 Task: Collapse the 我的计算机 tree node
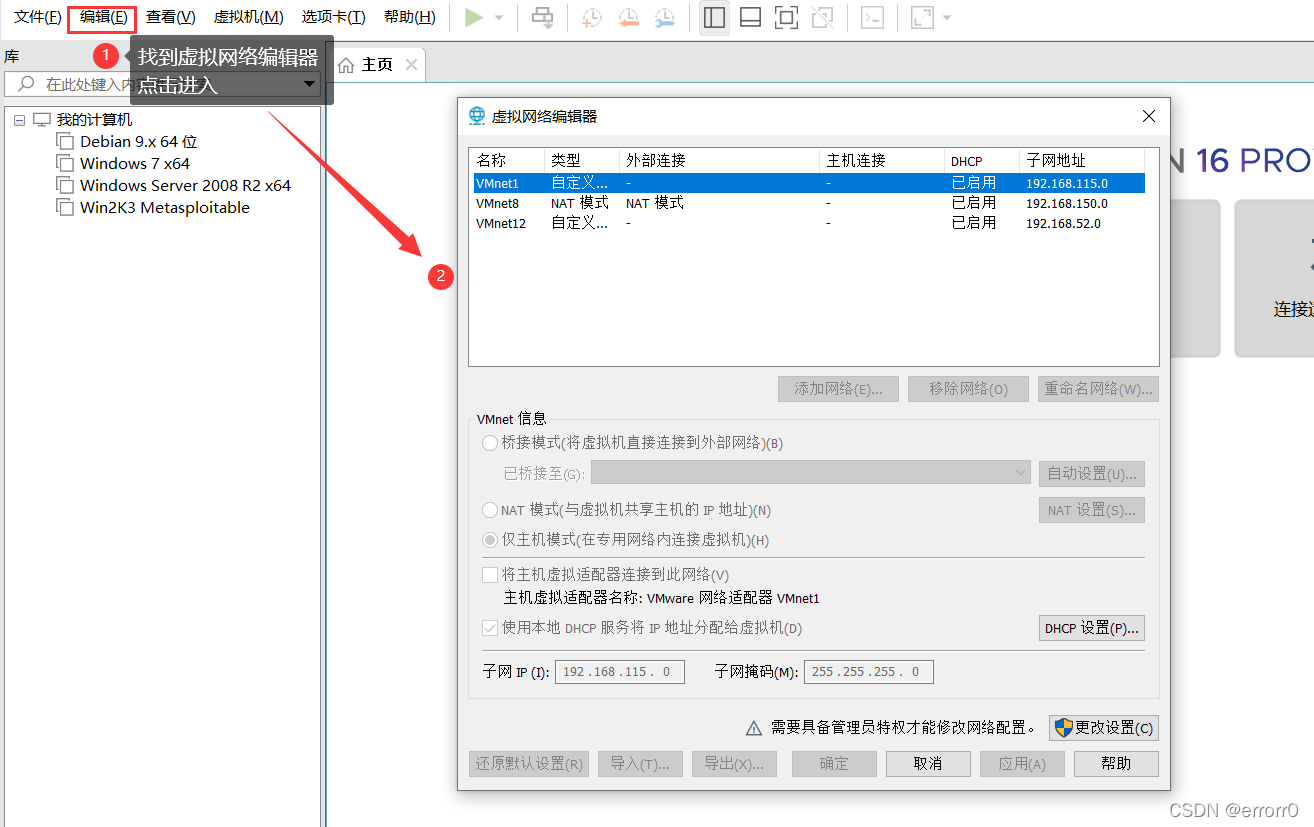point(19,120)
